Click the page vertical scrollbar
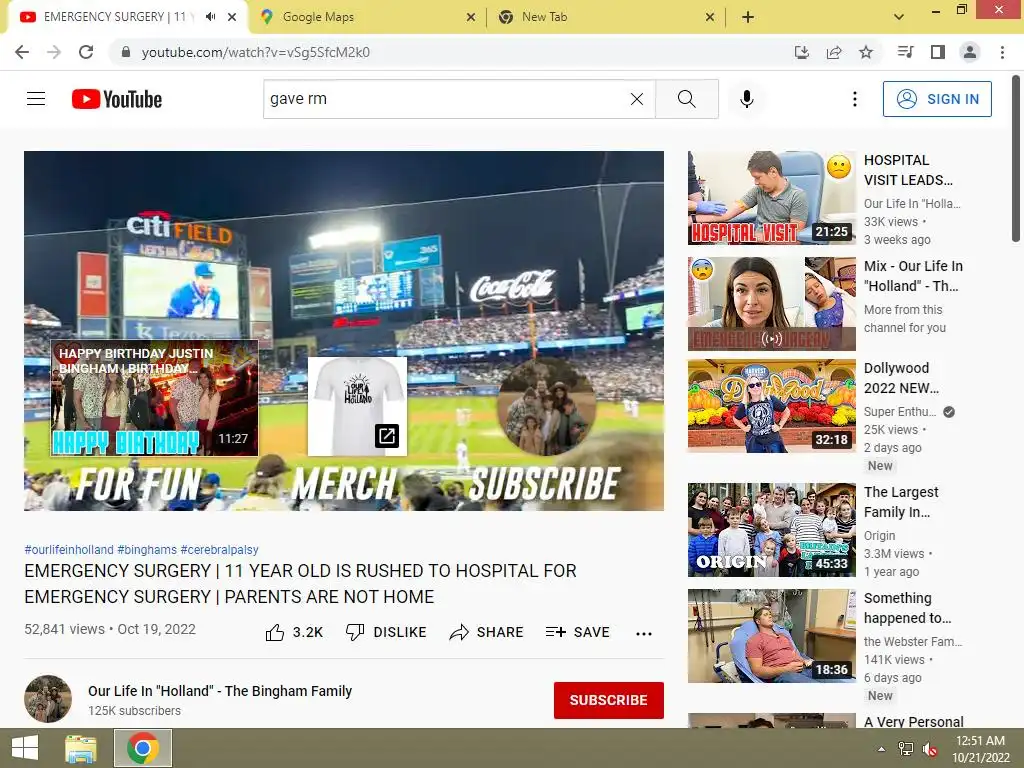The width and height of the screenshot is (1024, 768). [x=1016, y=157]
